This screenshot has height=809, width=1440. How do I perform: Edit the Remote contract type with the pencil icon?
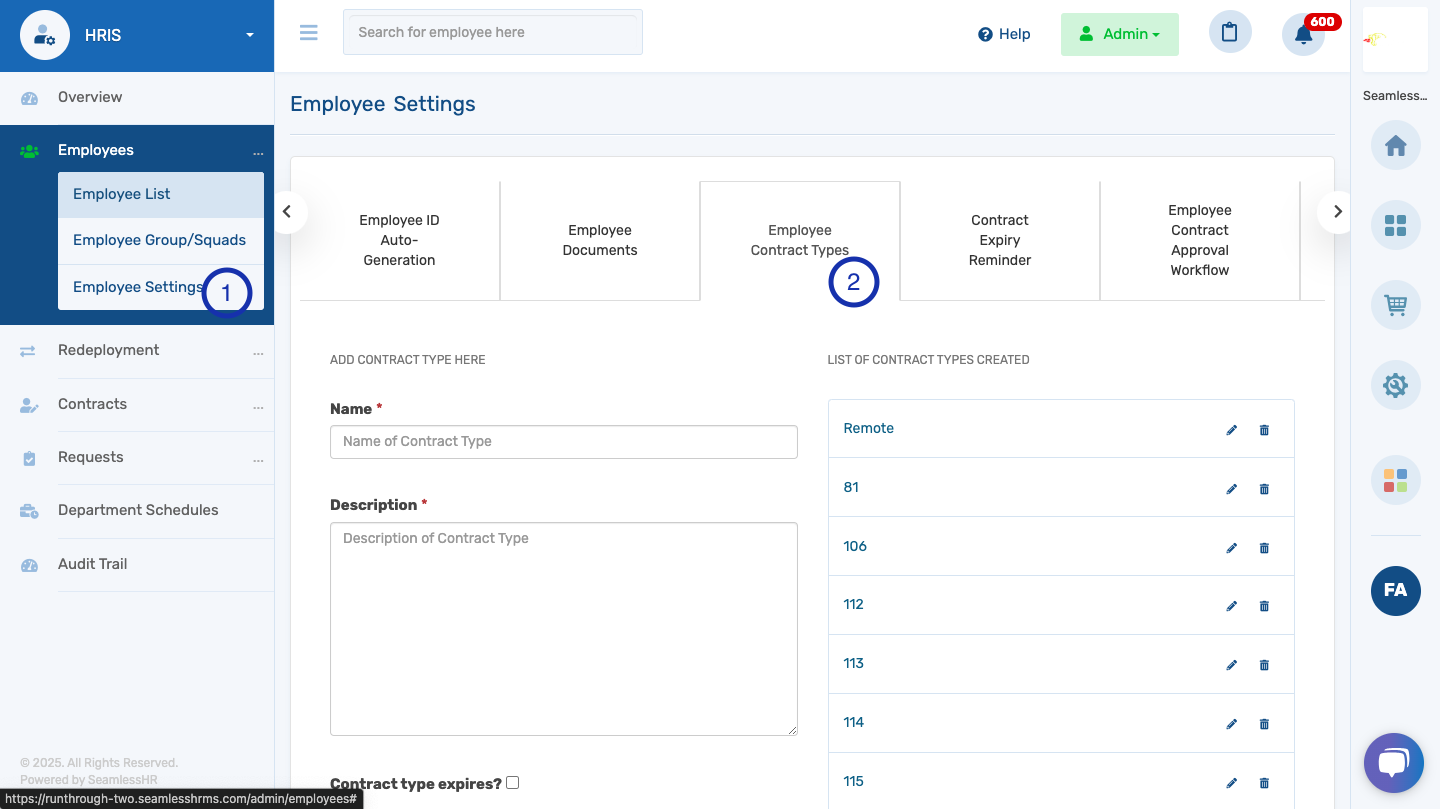tap(1231, 429)
